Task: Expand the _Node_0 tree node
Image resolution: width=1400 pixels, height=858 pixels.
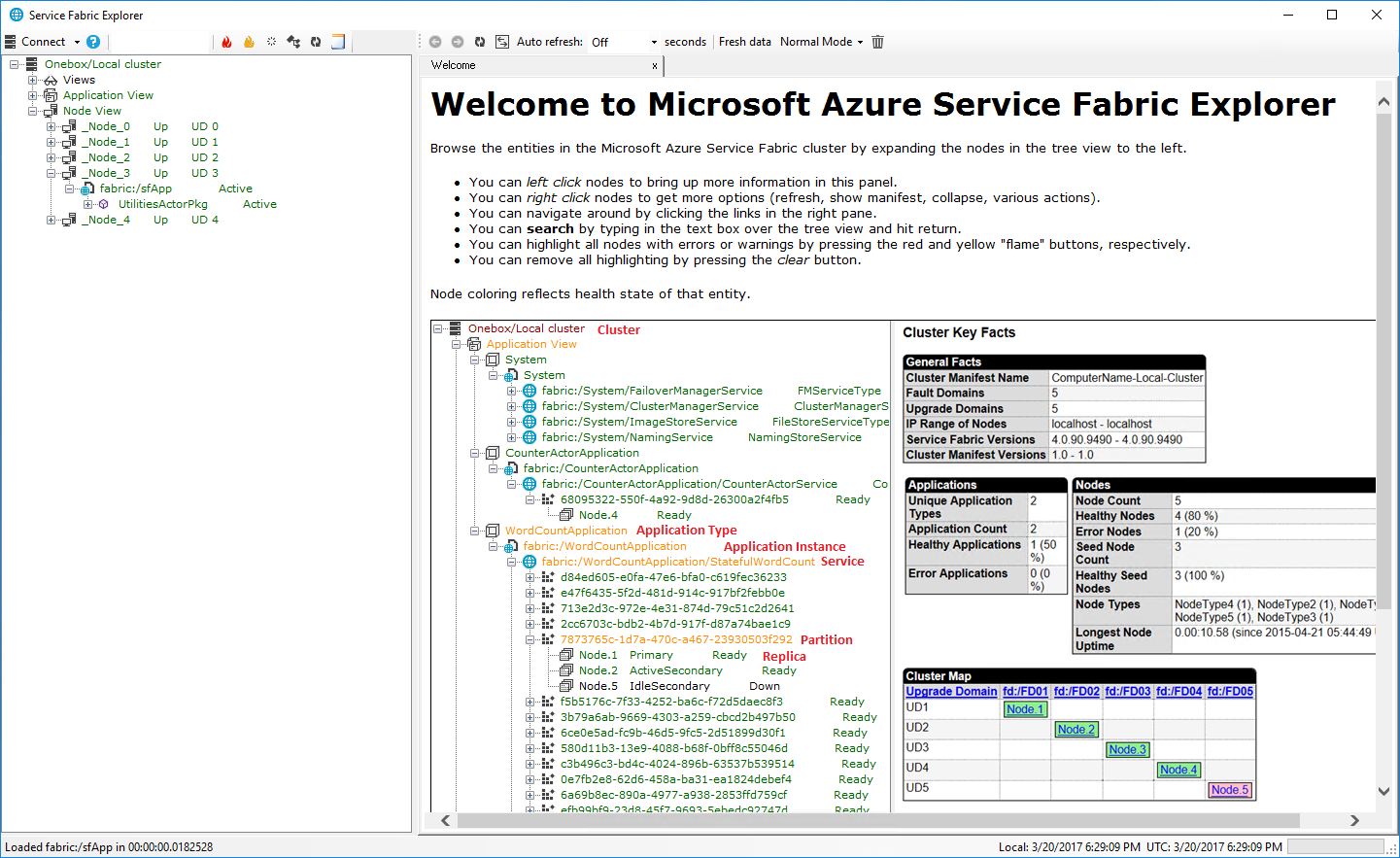Action: tap(51, 126)
